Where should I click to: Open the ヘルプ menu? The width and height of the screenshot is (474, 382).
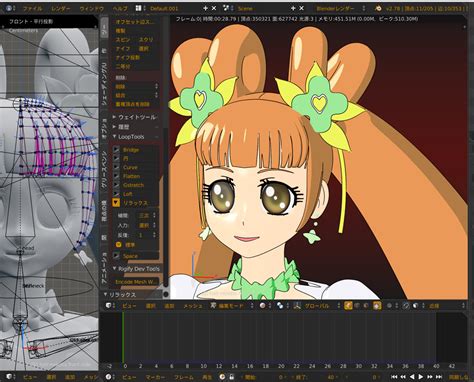pyautogui.click(x=120, y=8)
